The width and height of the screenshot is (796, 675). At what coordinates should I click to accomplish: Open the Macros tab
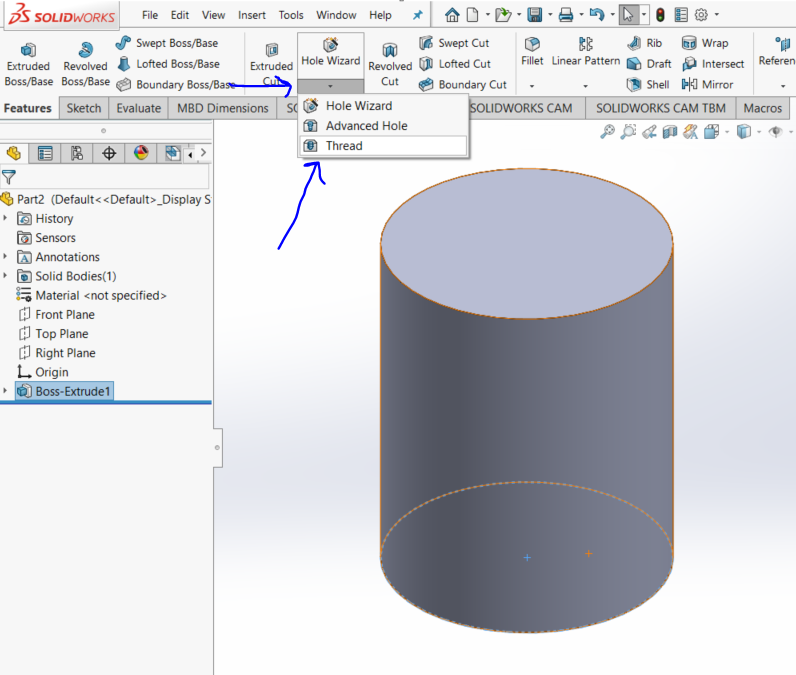click(x=762, y=108)
